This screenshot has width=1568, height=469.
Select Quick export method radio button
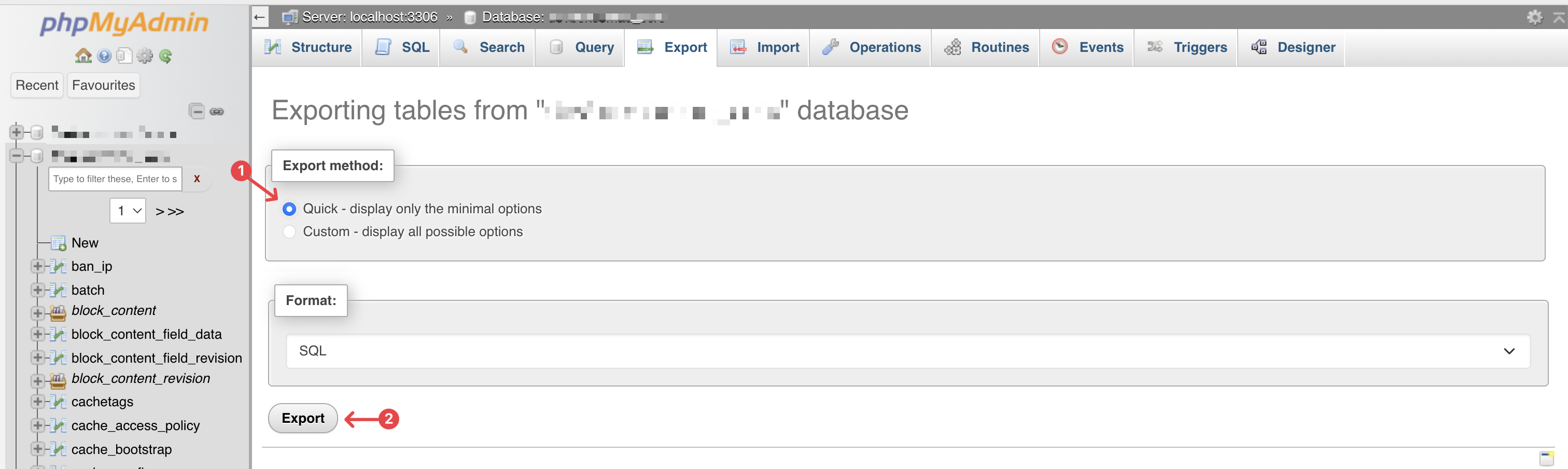point(290,209)
